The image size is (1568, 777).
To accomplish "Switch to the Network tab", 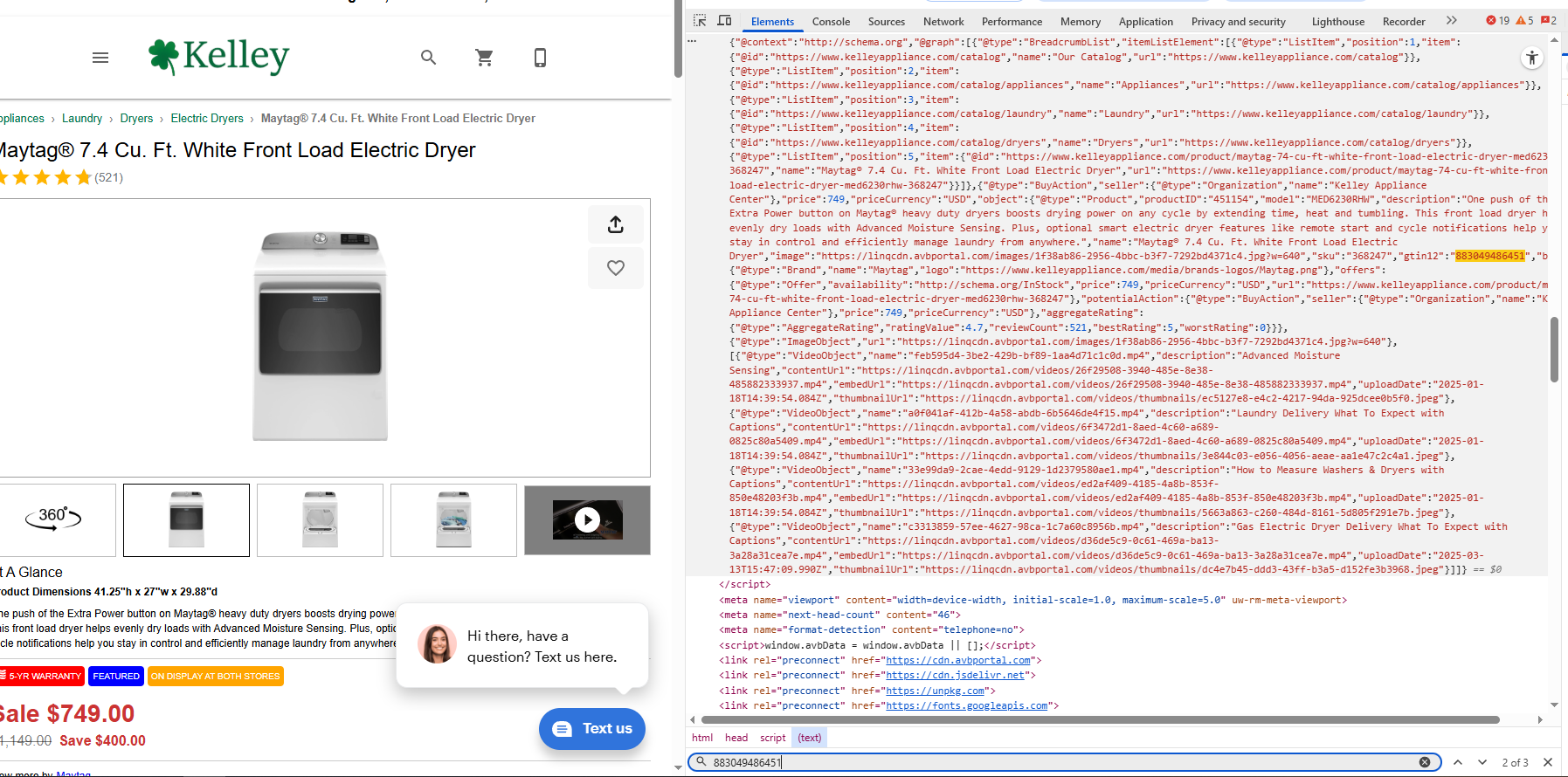I will (x=943, y=22).
